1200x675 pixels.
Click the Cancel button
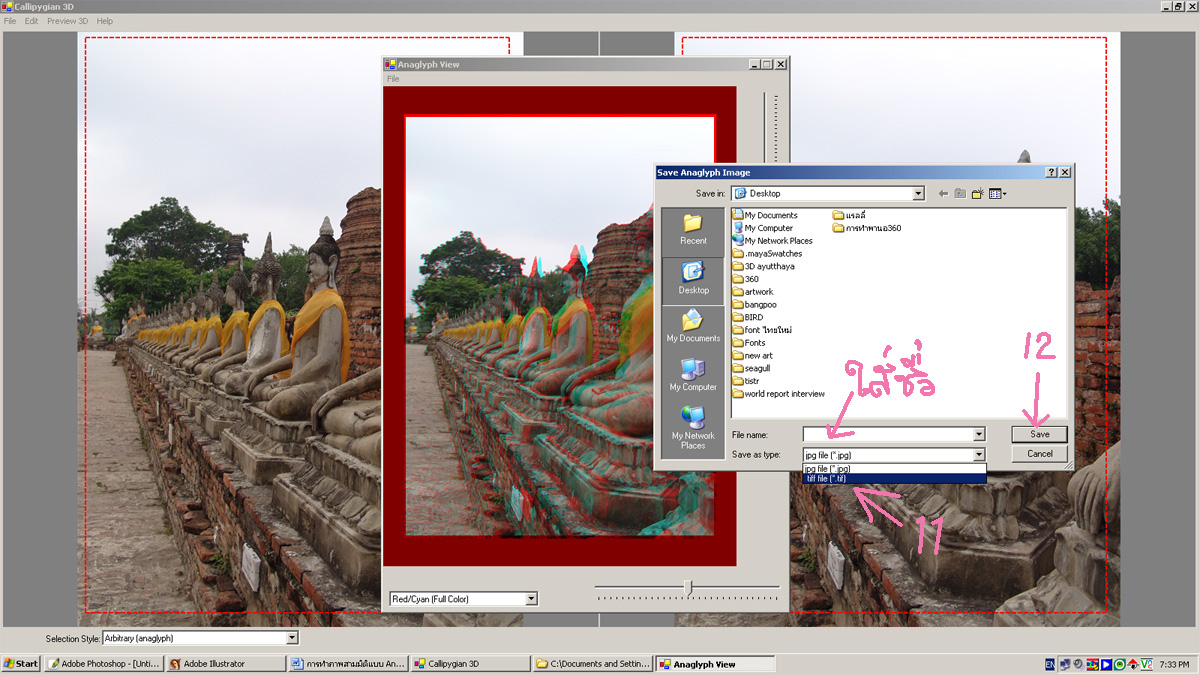point(1039,454)
